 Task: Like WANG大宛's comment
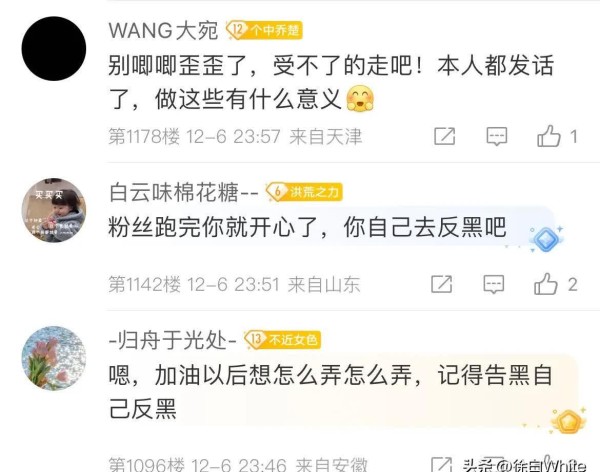(x=549, y=136)
